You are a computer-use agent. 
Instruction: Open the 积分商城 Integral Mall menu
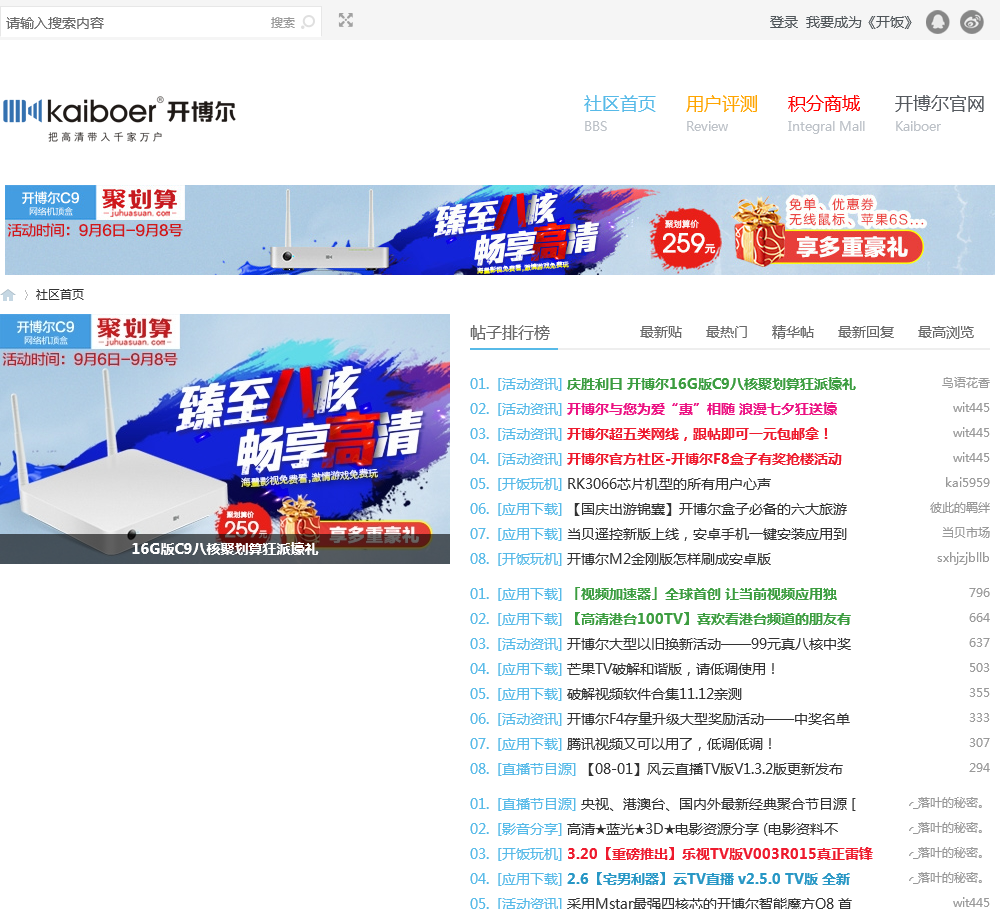click(x=825, y=113)
